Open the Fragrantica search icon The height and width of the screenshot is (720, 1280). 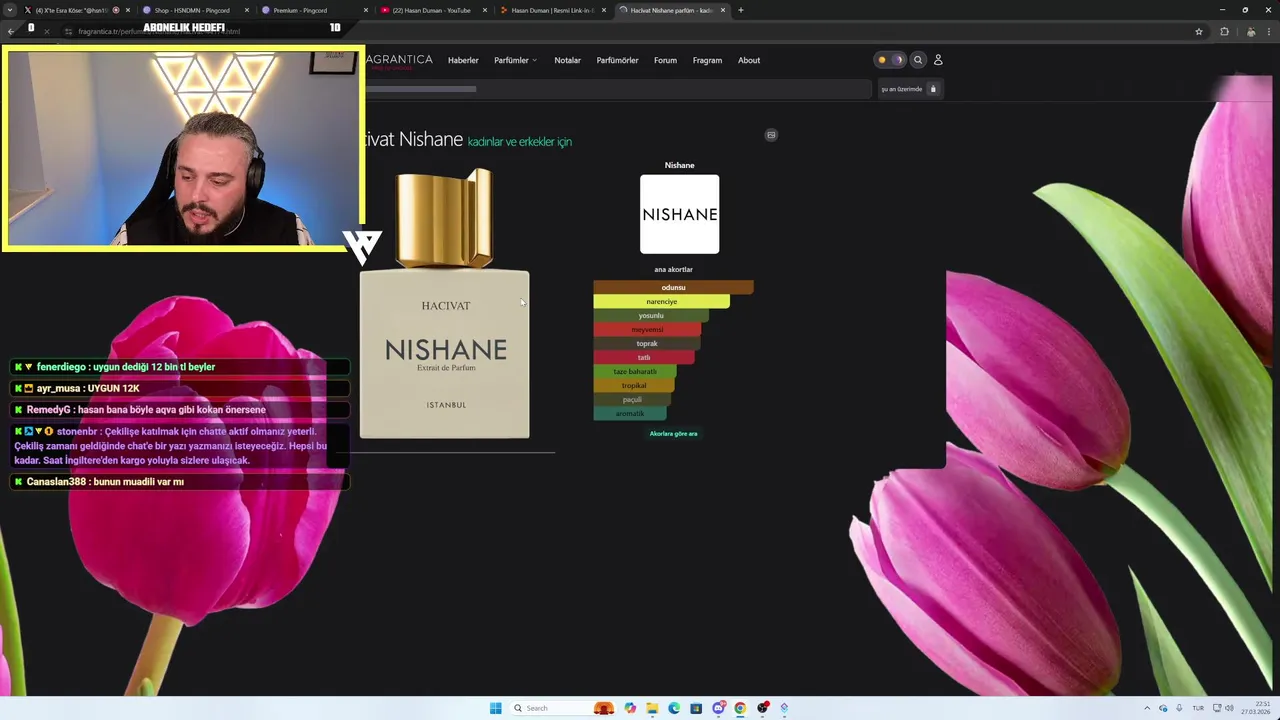[x=918, y=60]
